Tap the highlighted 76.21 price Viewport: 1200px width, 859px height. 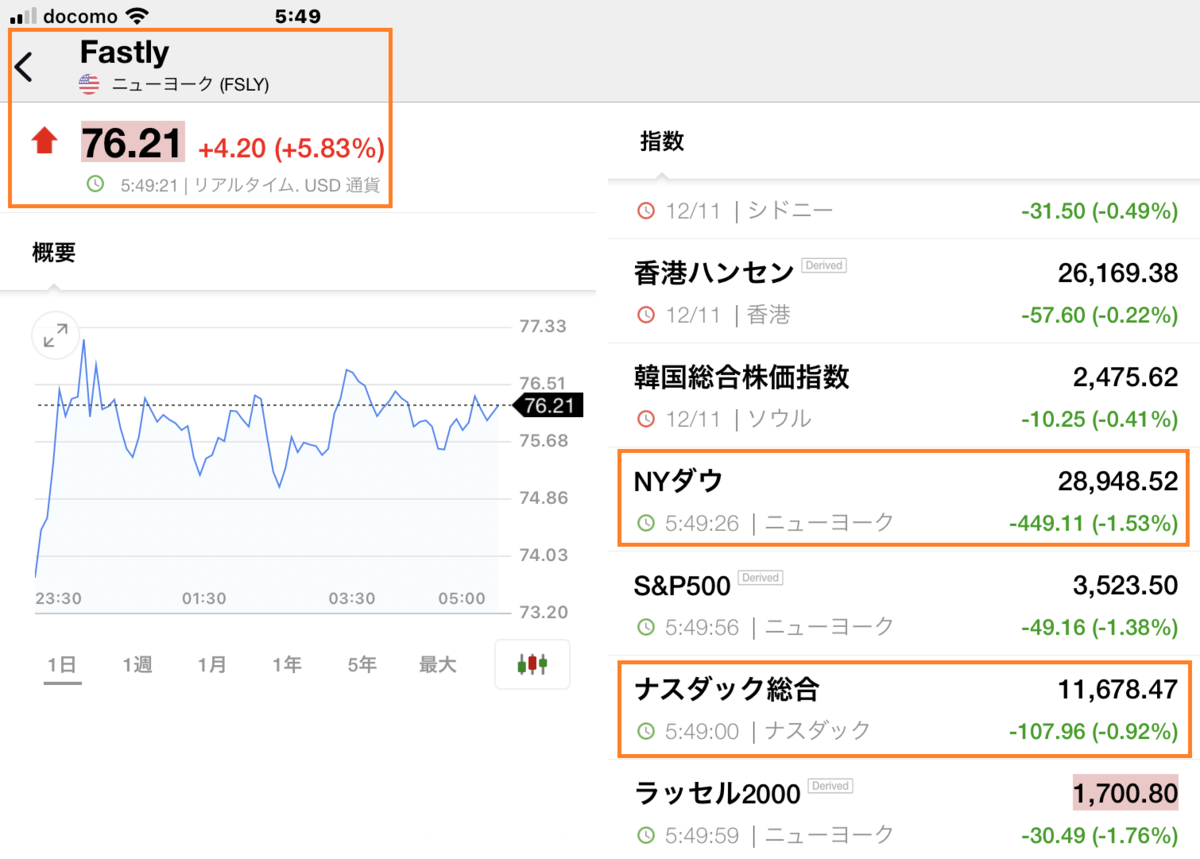point(133,142)
